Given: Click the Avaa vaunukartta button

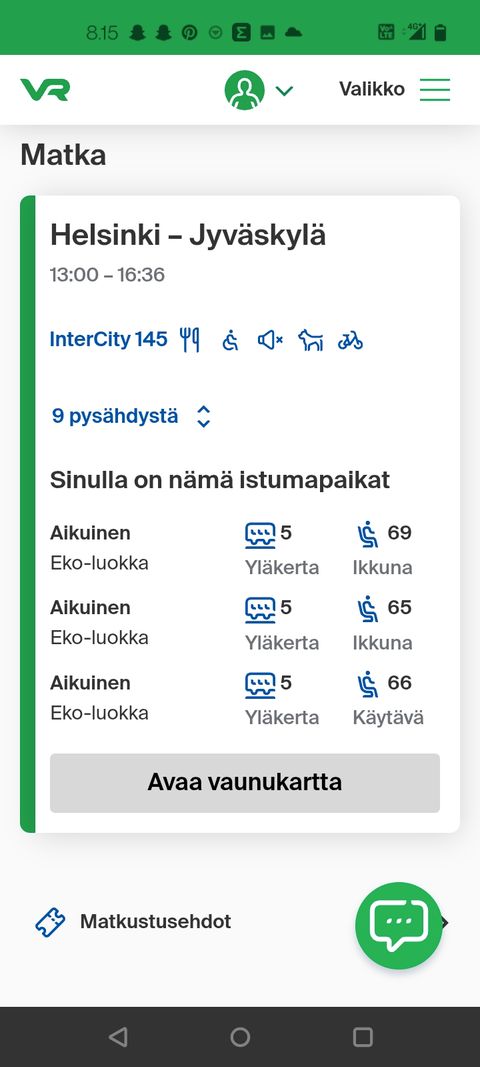Looking at the screenshot, I should point(245,783).
